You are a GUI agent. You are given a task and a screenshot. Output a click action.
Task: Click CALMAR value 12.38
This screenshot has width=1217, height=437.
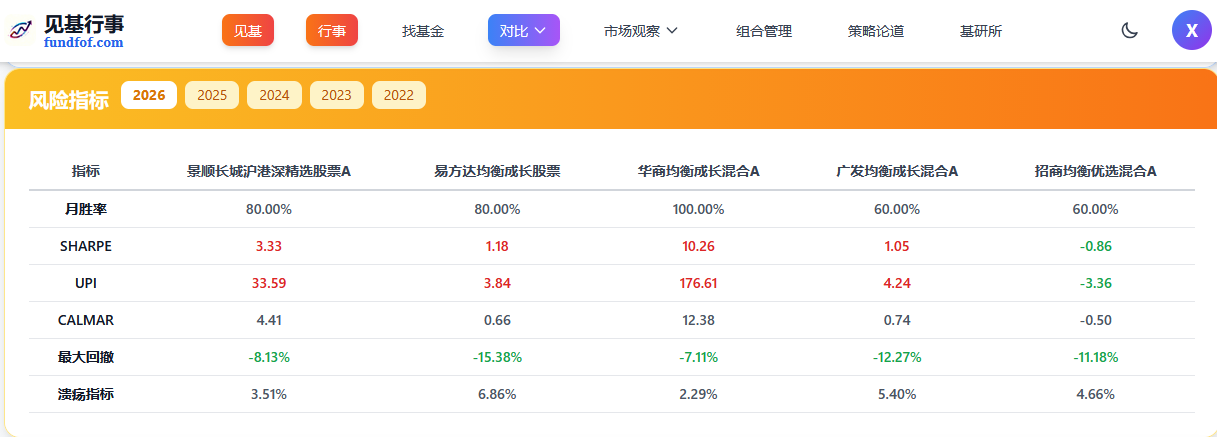click(x=698, y=320)
